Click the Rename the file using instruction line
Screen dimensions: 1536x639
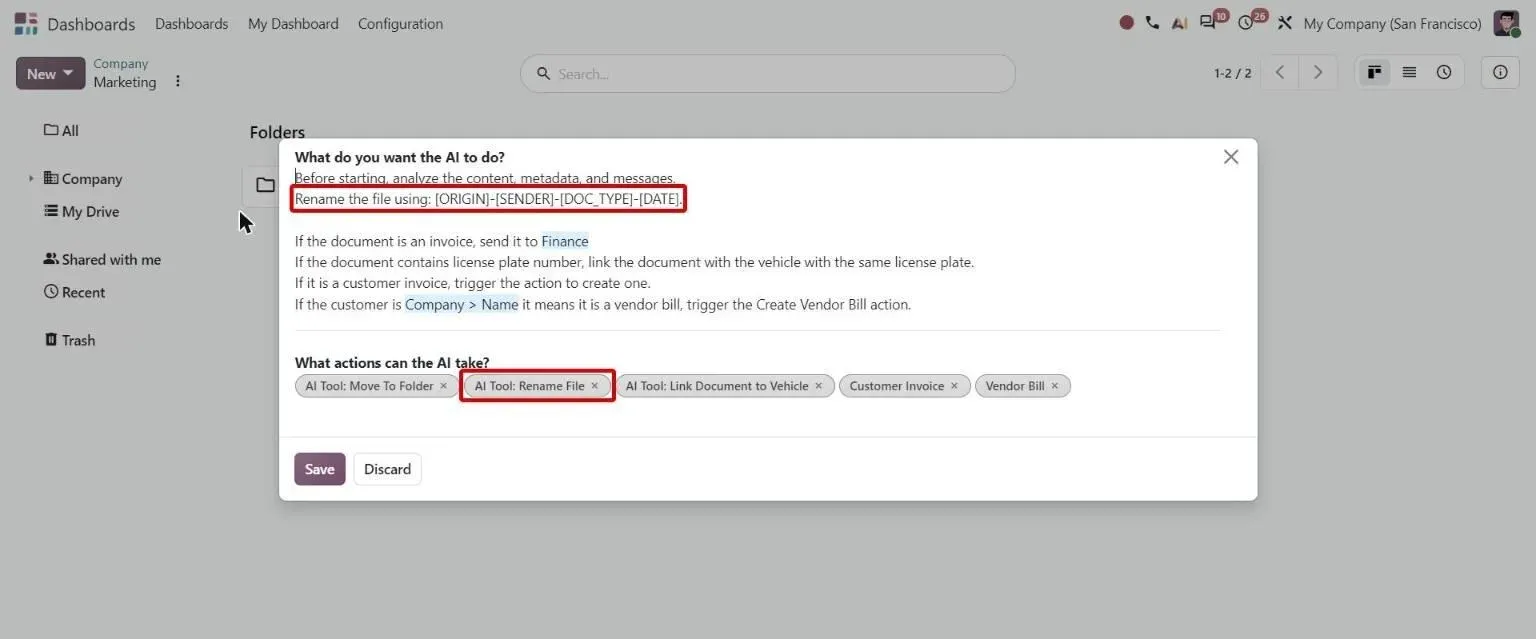(489, 199)
